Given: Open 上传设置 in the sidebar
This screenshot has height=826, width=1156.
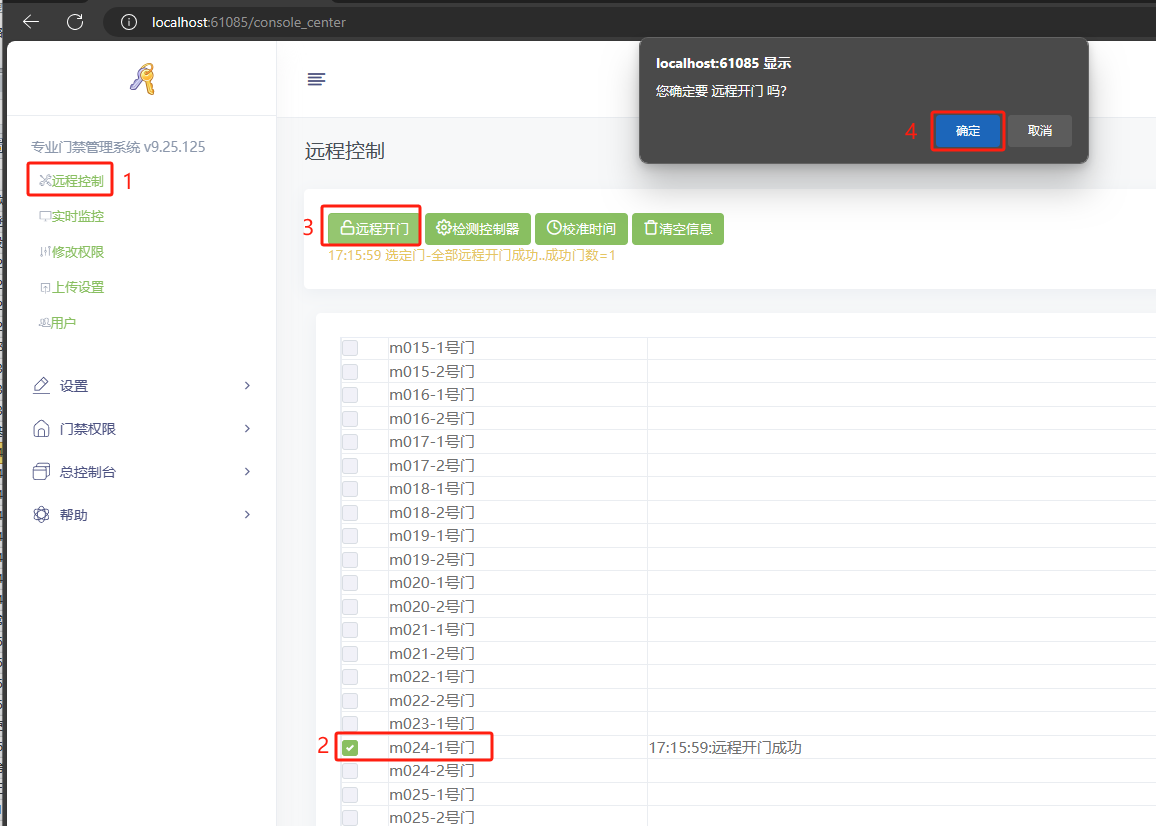Looking at the screenshot, I should point(72,287).
